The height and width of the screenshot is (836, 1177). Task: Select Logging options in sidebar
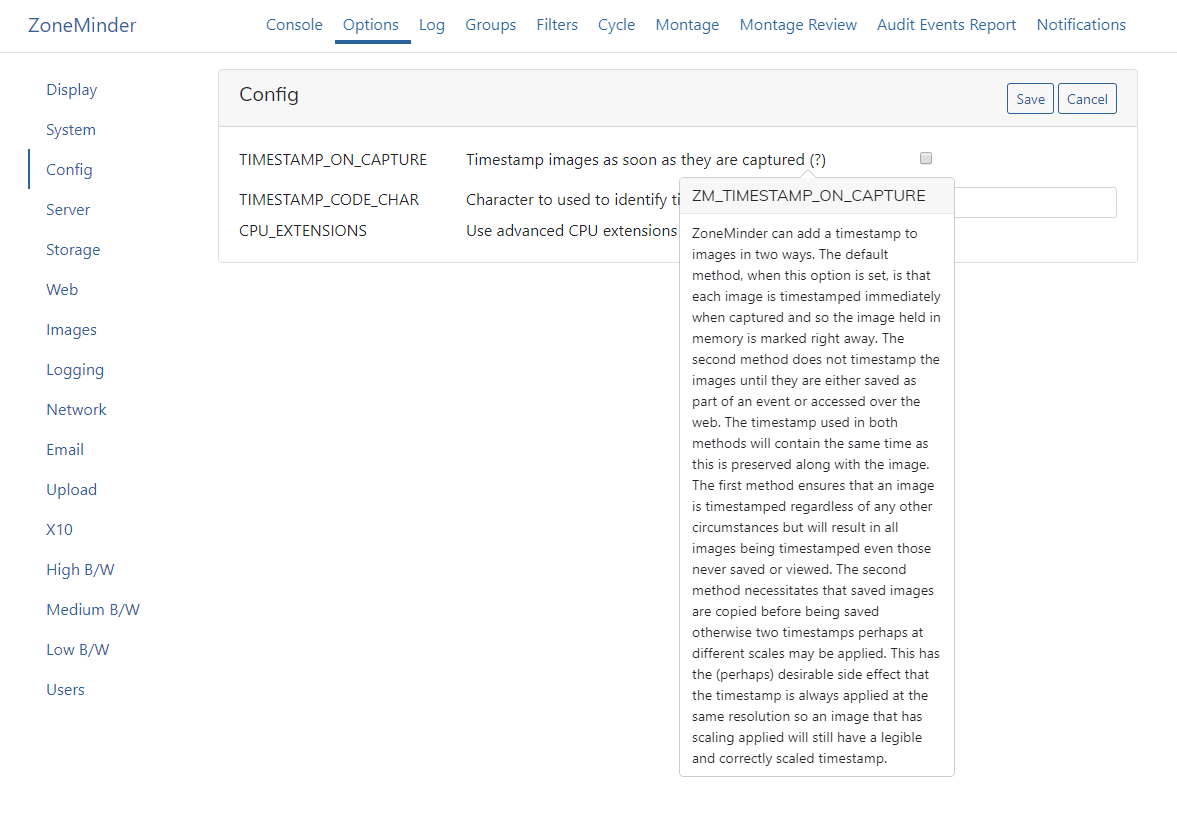click(x=75, y=370)
